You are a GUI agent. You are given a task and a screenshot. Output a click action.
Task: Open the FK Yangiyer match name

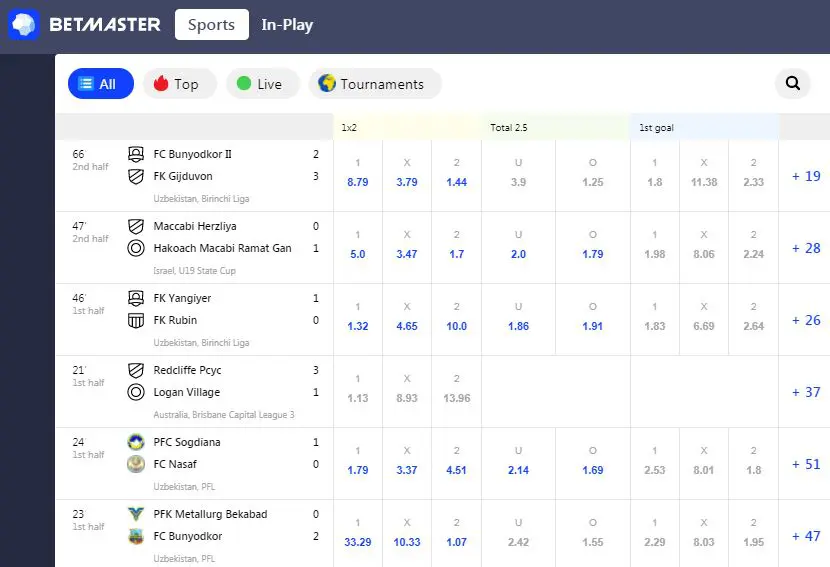[x=182, y=298]
